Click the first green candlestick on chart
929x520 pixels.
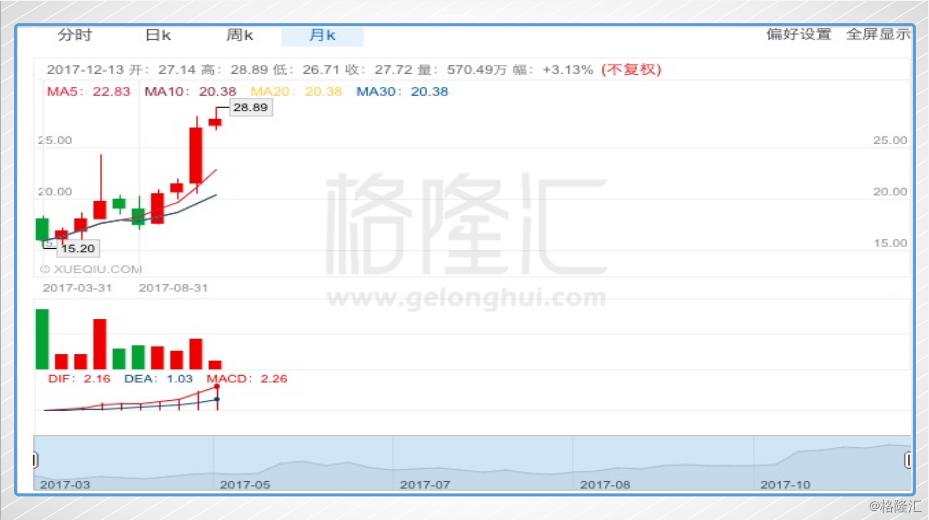pos(43,229)
